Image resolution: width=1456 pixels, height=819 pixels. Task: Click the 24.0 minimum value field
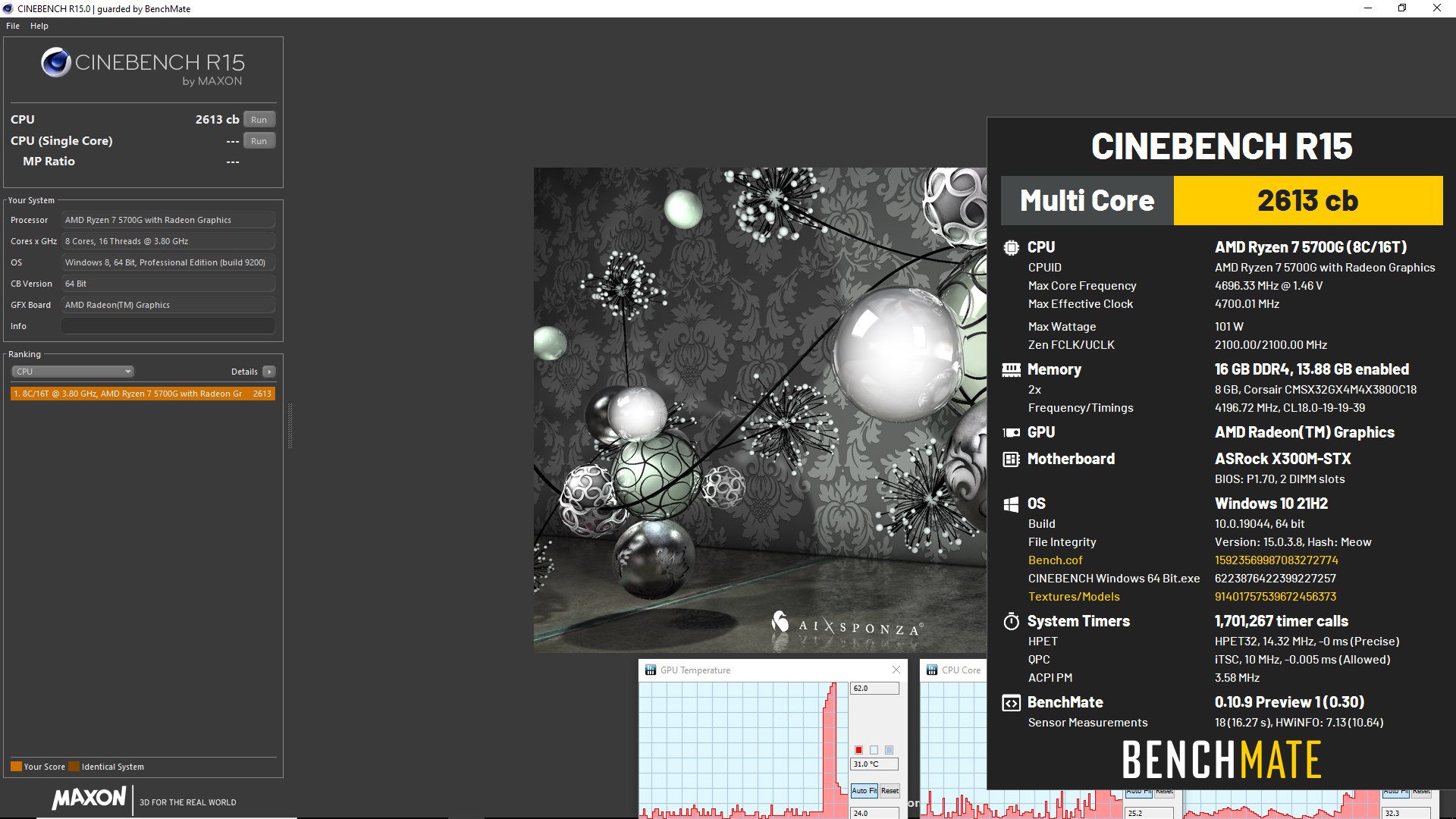click(874, 814)
